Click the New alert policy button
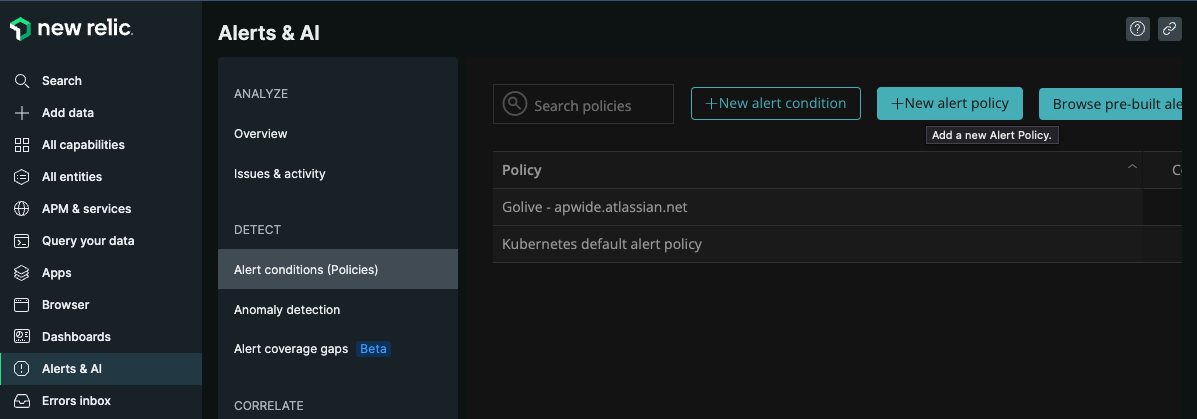1197x419 pixels. point(949,103)
